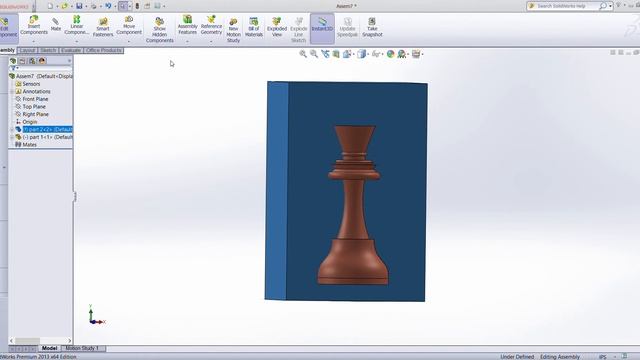Expand the part 2<2> tree node
Image resolution: width=640 pixels, height=360 pixels.
[x=12, y=129]
